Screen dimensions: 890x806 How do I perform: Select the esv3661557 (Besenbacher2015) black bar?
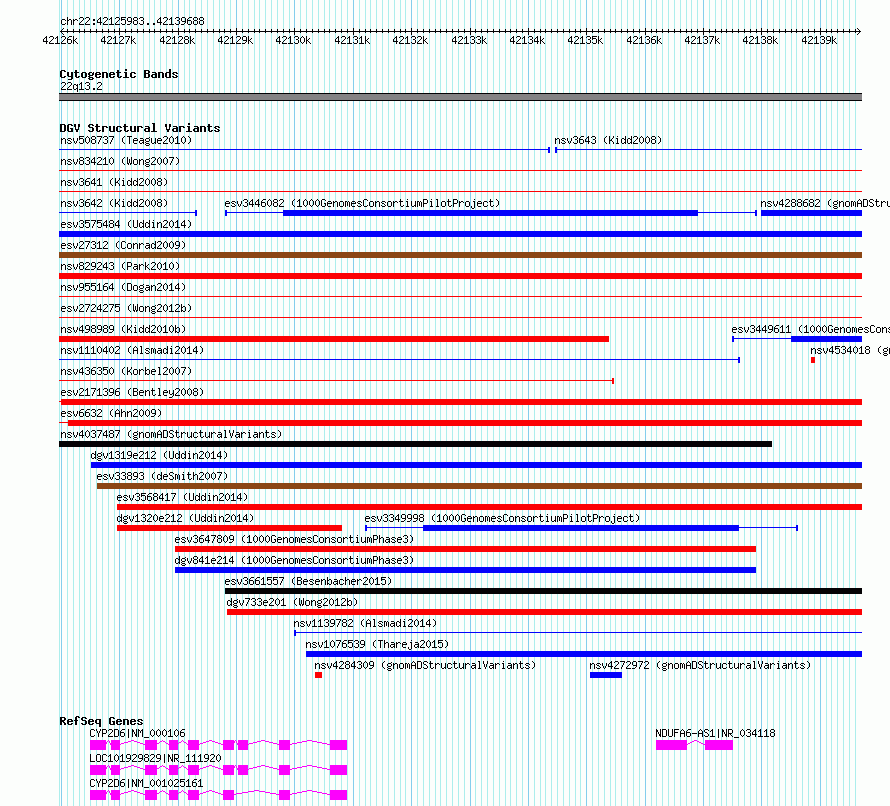[x=543, y=591]
